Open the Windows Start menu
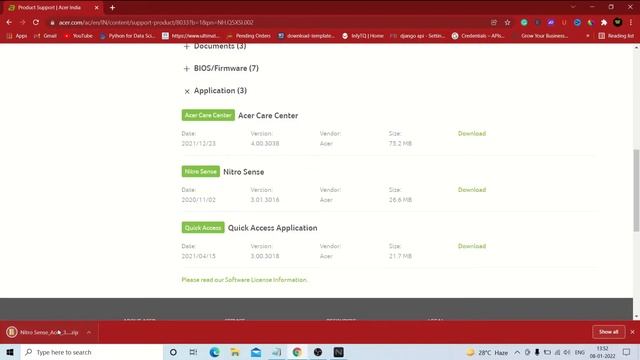 click(10, 352)
